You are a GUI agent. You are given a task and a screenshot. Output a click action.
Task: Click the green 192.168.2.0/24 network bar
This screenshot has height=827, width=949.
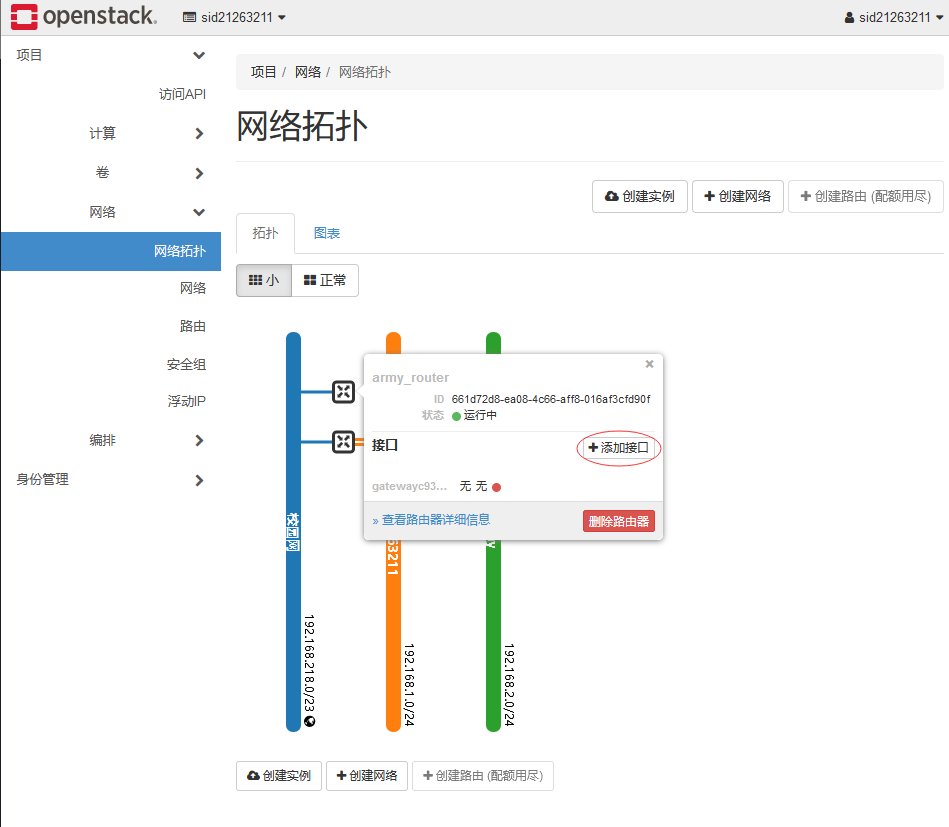pyautogui.click(x=493, y=636)
